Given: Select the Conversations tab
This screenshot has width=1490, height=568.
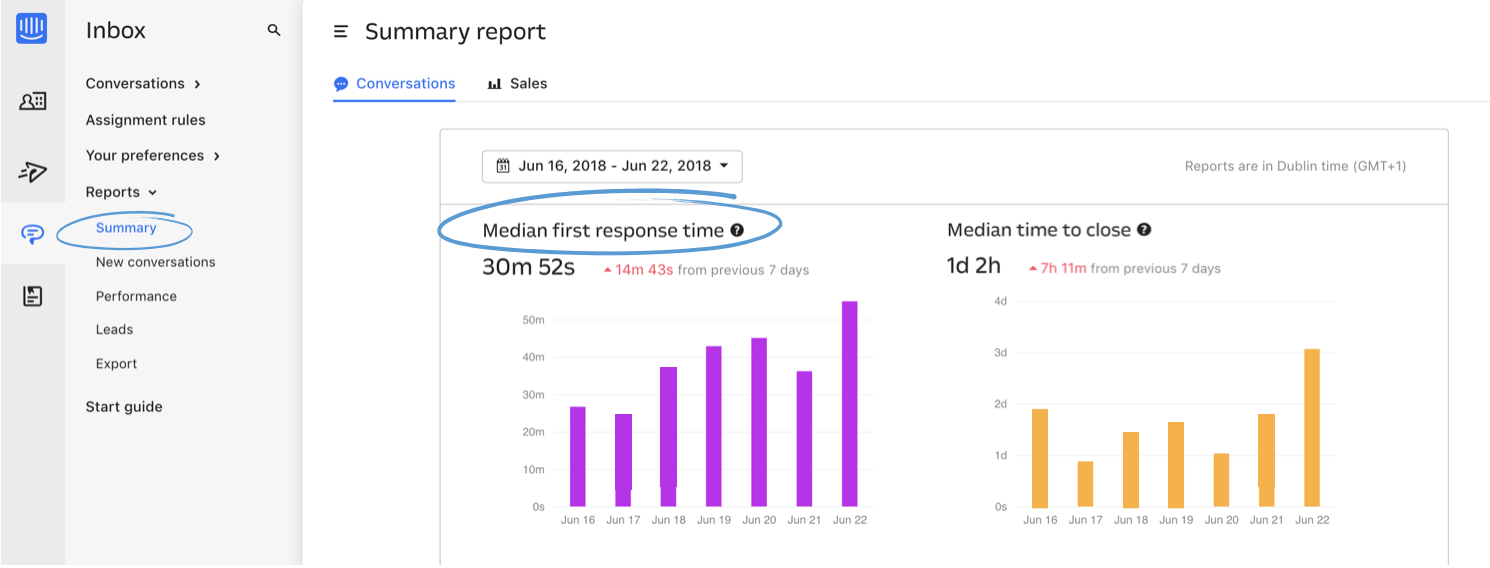Looking at the screenshot, I should click(x=395, y=84).
